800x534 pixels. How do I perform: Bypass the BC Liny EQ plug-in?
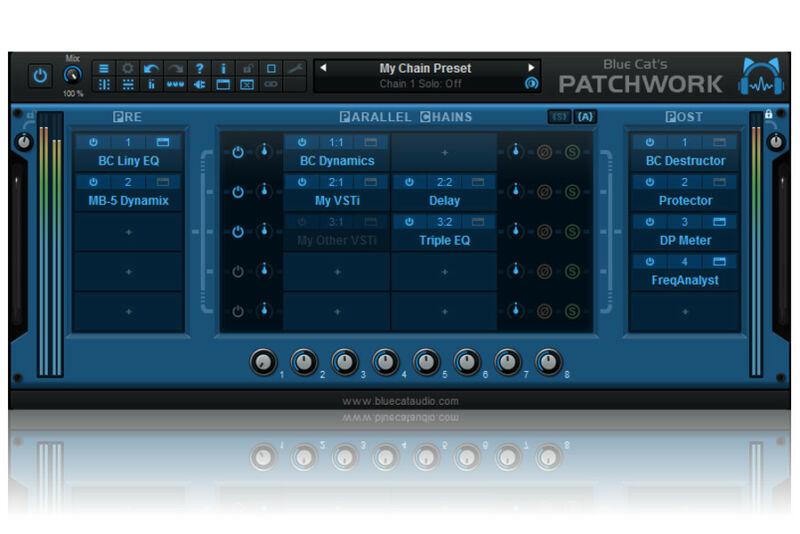click(93, 142)
